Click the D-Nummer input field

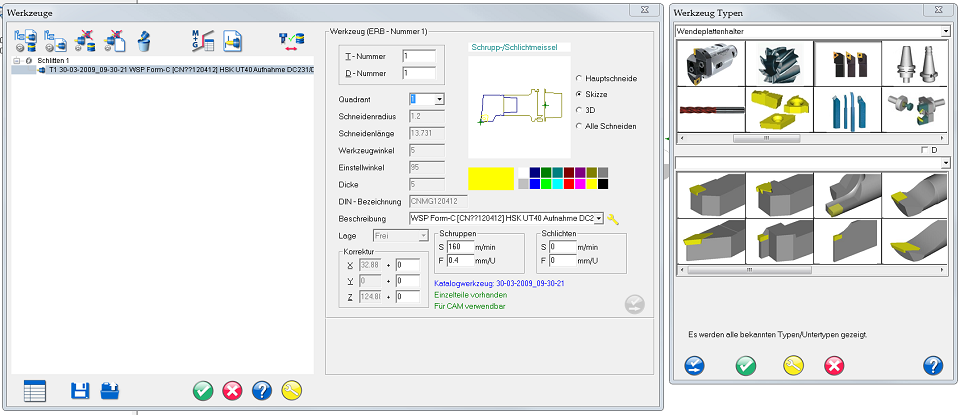coord(419,73)
